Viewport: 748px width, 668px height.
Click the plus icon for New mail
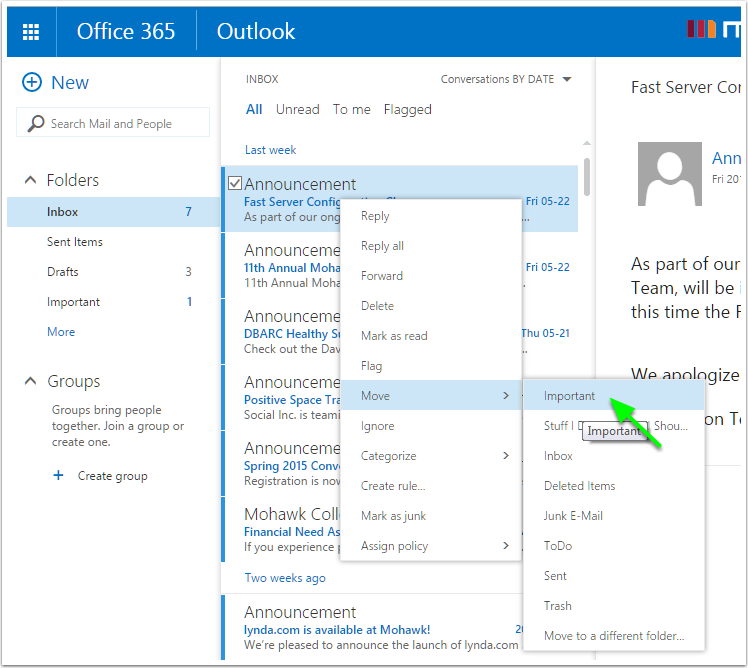pos(32,83)
